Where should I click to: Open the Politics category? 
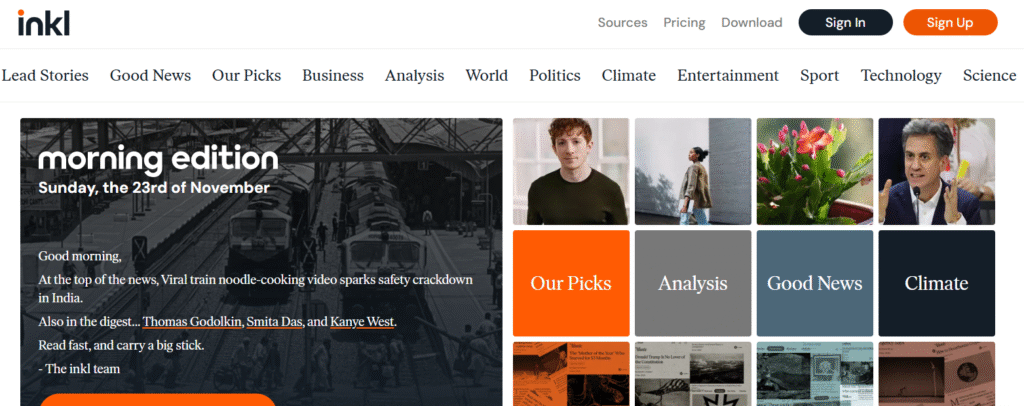tap(554, 76)
